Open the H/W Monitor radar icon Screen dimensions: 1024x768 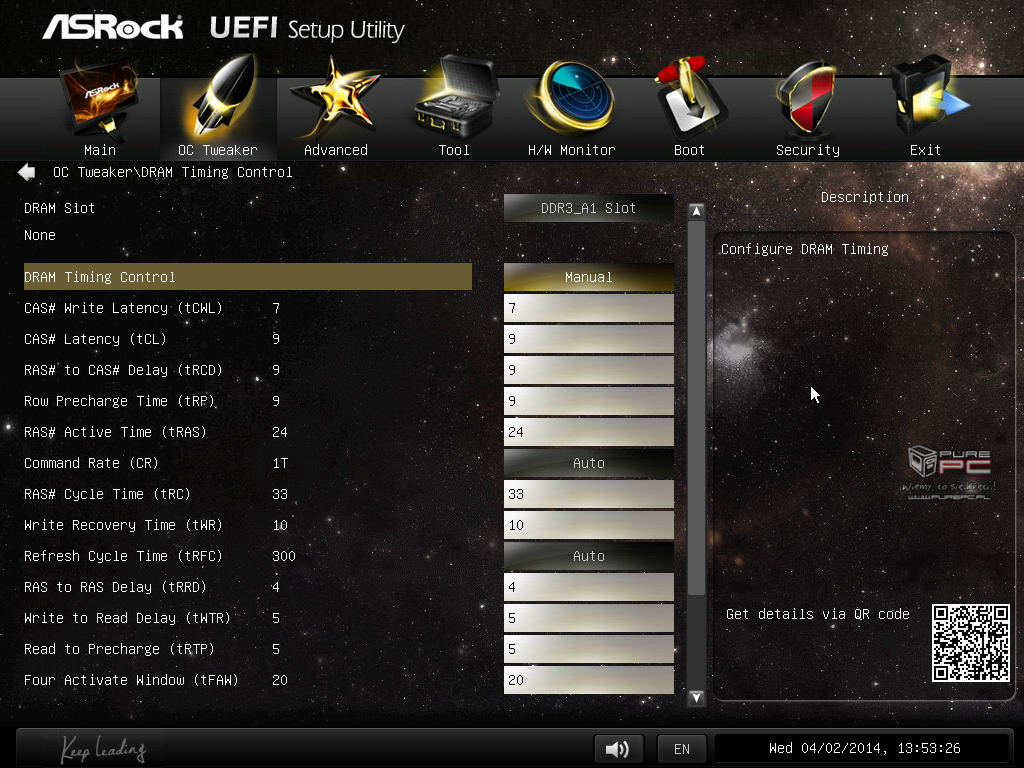click(572, 98)
